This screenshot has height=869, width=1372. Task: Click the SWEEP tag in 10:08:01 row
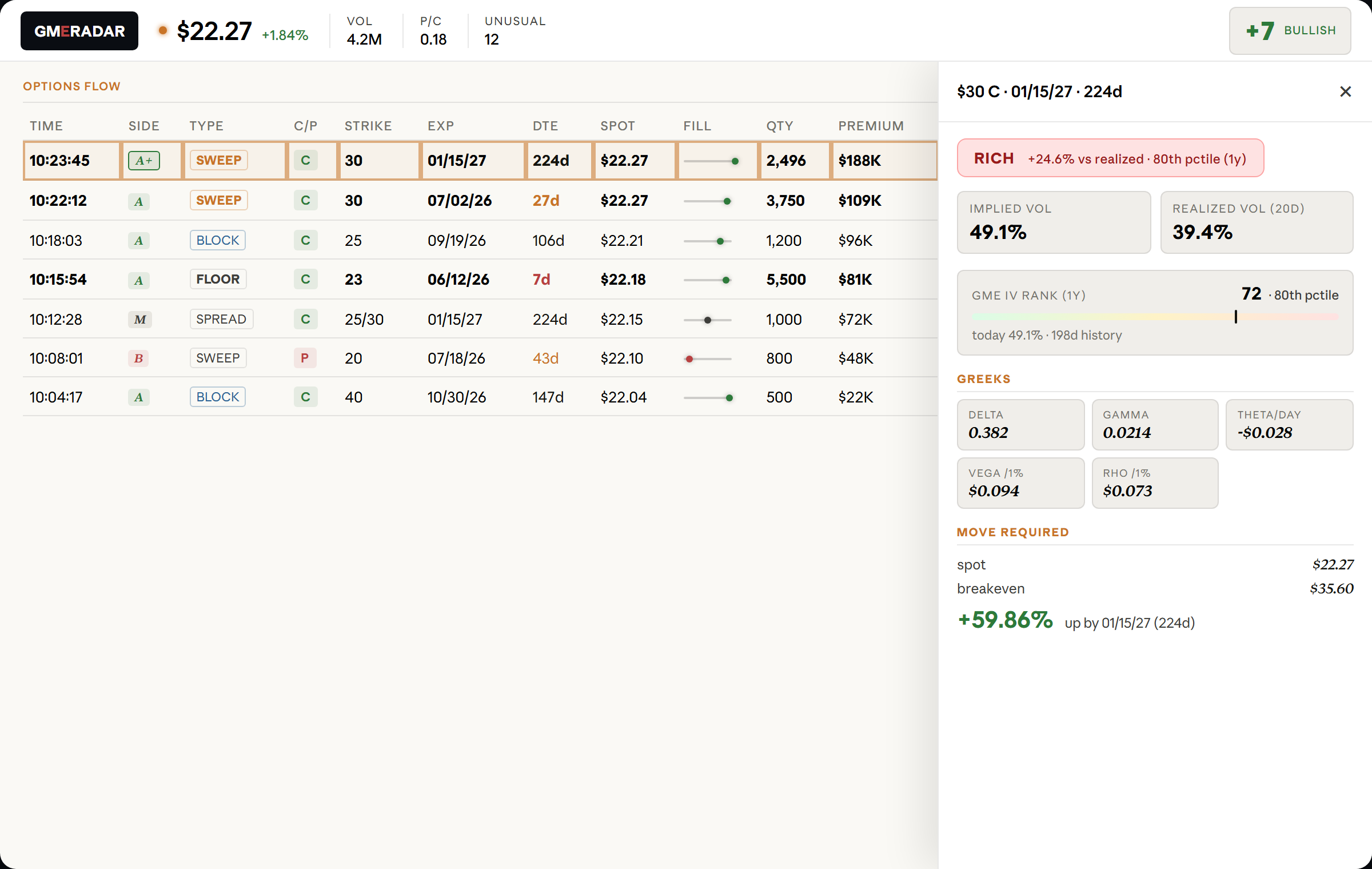(x=218, y=358)
